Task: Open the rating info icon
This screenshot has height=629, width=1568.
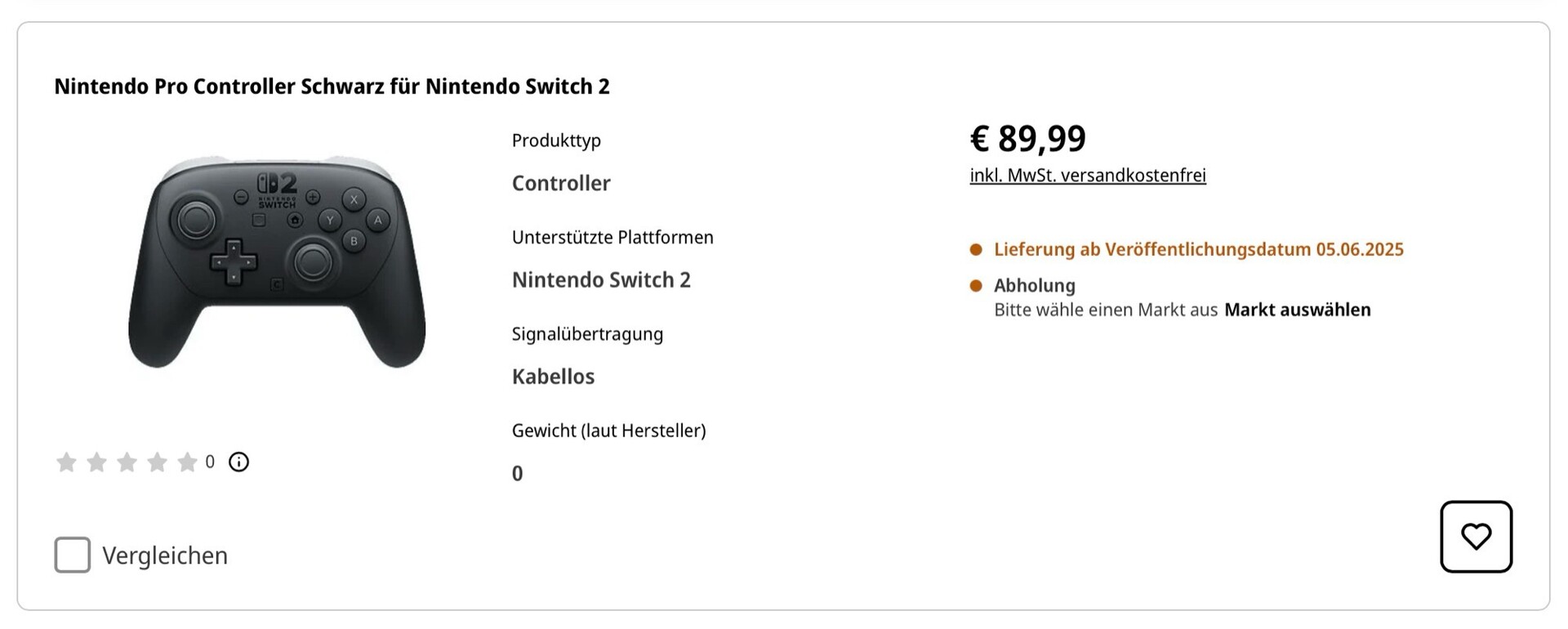Action: click(x=238, y=462)
